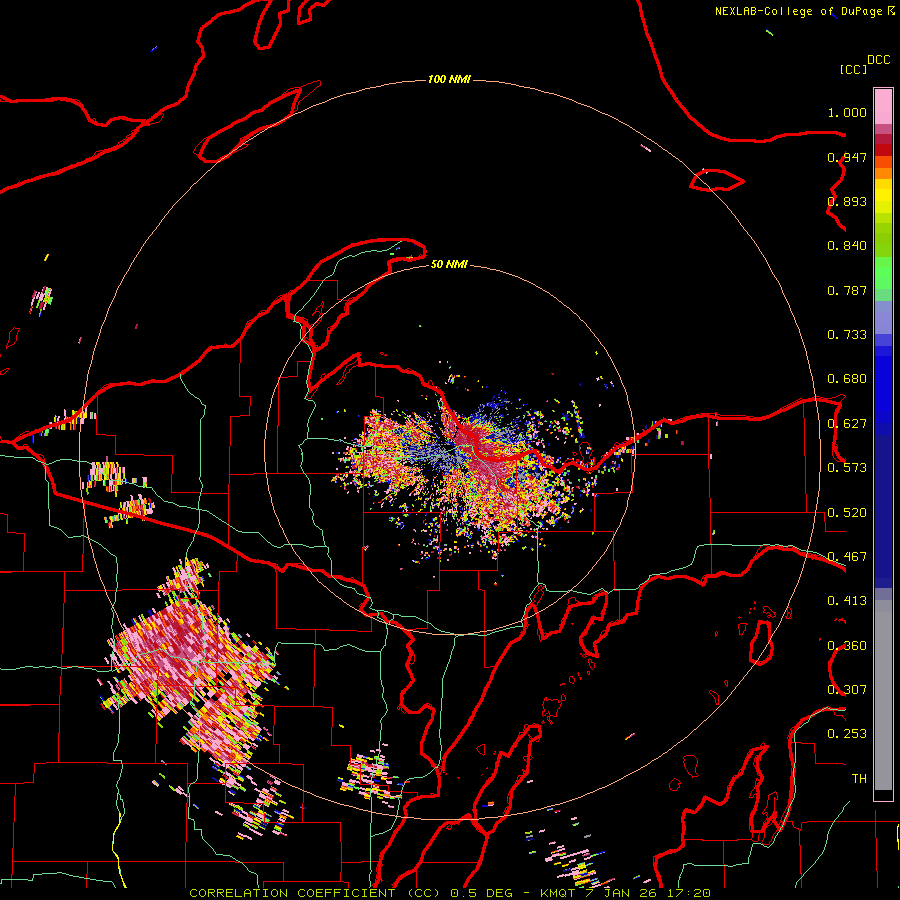Image resolution: width=900 pixels, height=900 pixels.
Task: Pick the light pink colorbar segment near 1.000
Action: pyautogui.click(x=883, y=107)
